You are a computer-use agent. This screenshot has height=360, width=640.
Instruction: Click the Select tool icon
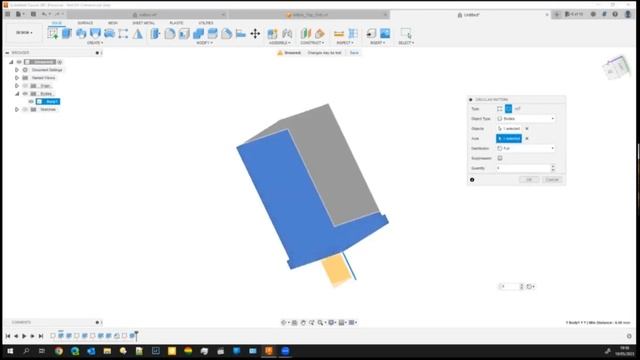pos(406,33)
